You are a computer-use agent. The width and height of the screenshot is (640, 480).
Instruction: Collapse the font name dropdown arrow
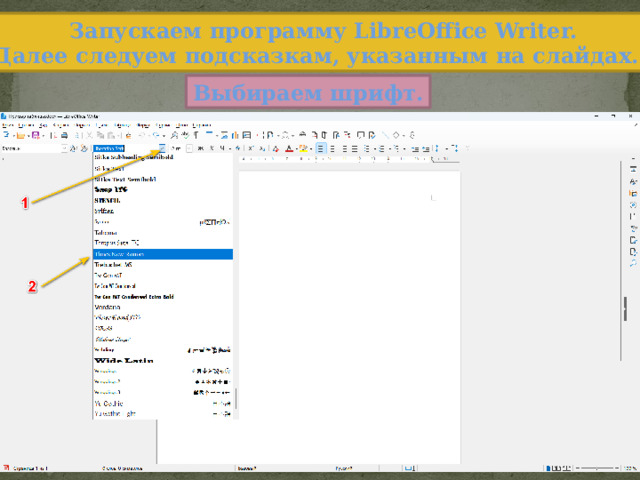[162, 148]
